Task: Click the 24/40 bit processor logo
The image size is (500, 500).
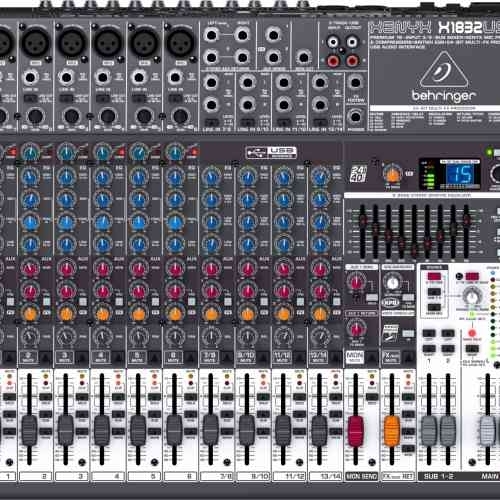Action: [358, 173]
